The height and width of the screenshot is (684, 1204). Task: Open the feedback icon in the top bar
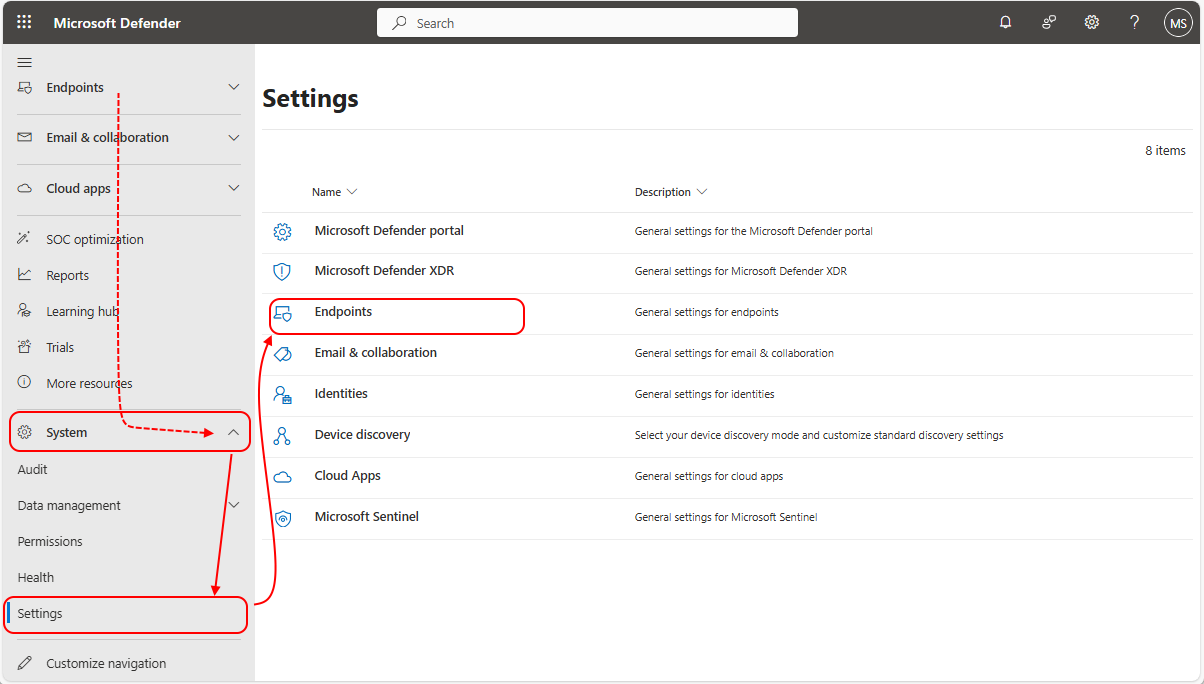[x=1048, y=21]
